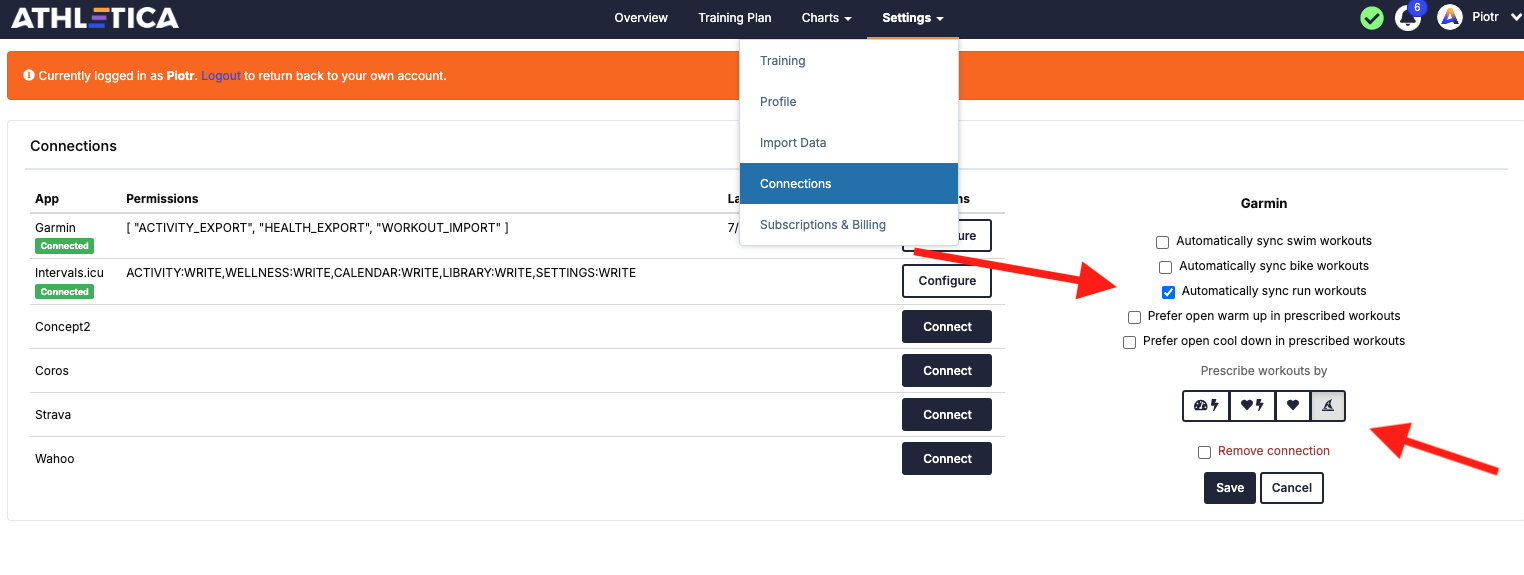The height and width of the screenshot is (575, 1524).
Task: Enable automatically sync swim workouts
Action: pos(1162,242)
